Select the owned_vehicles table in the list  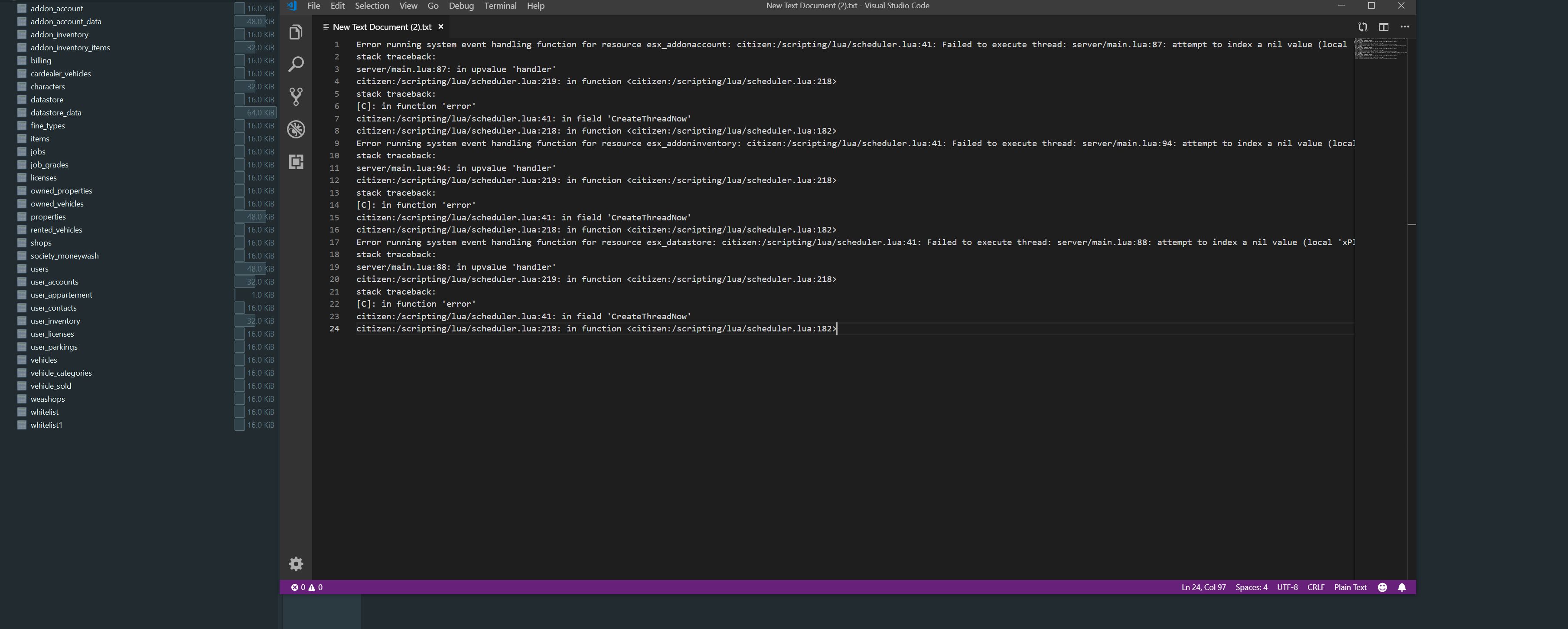point(57,204)
